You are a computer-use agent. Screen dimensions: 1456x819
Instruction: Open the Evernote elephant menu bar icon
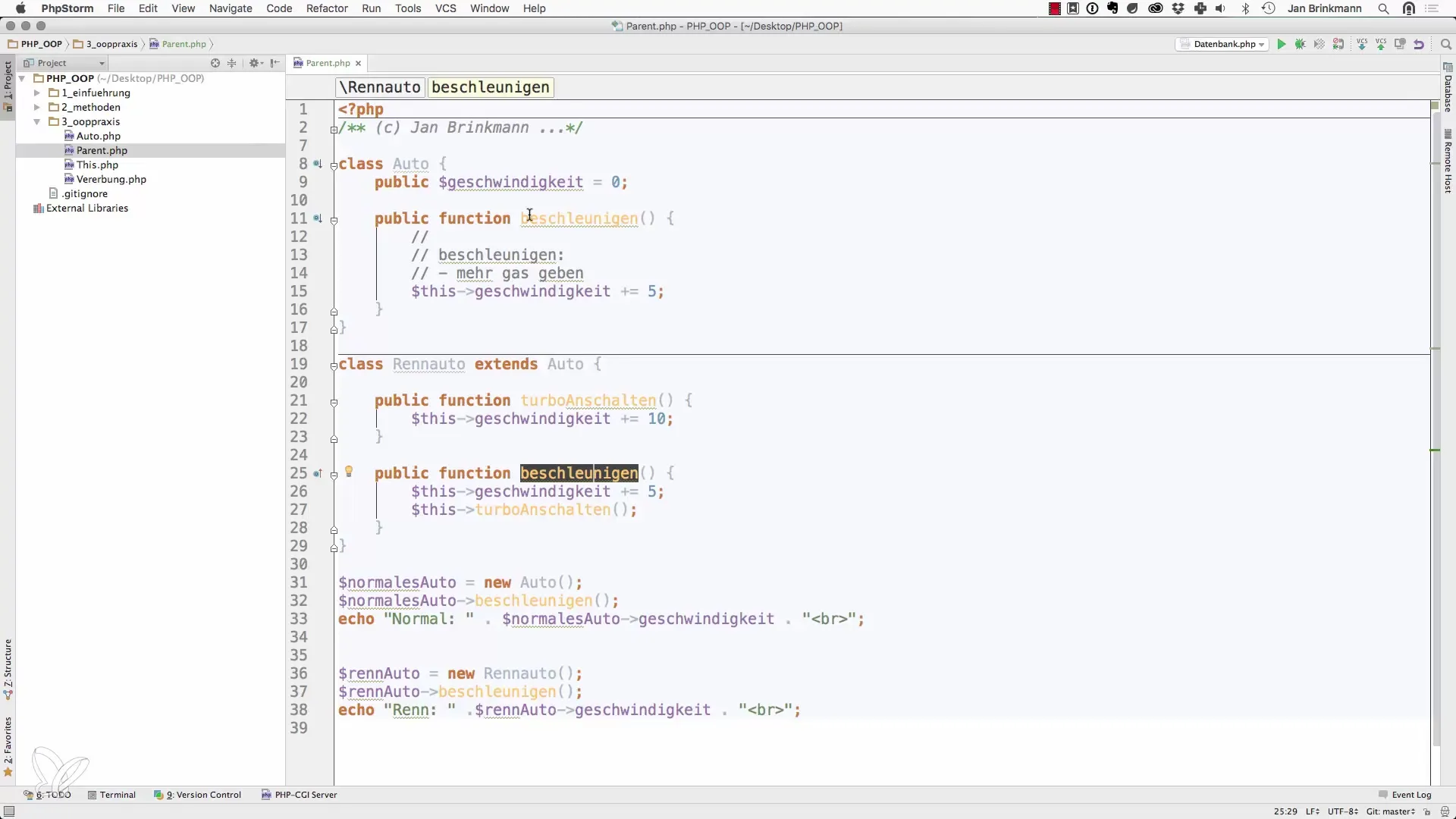point(1112,8)
